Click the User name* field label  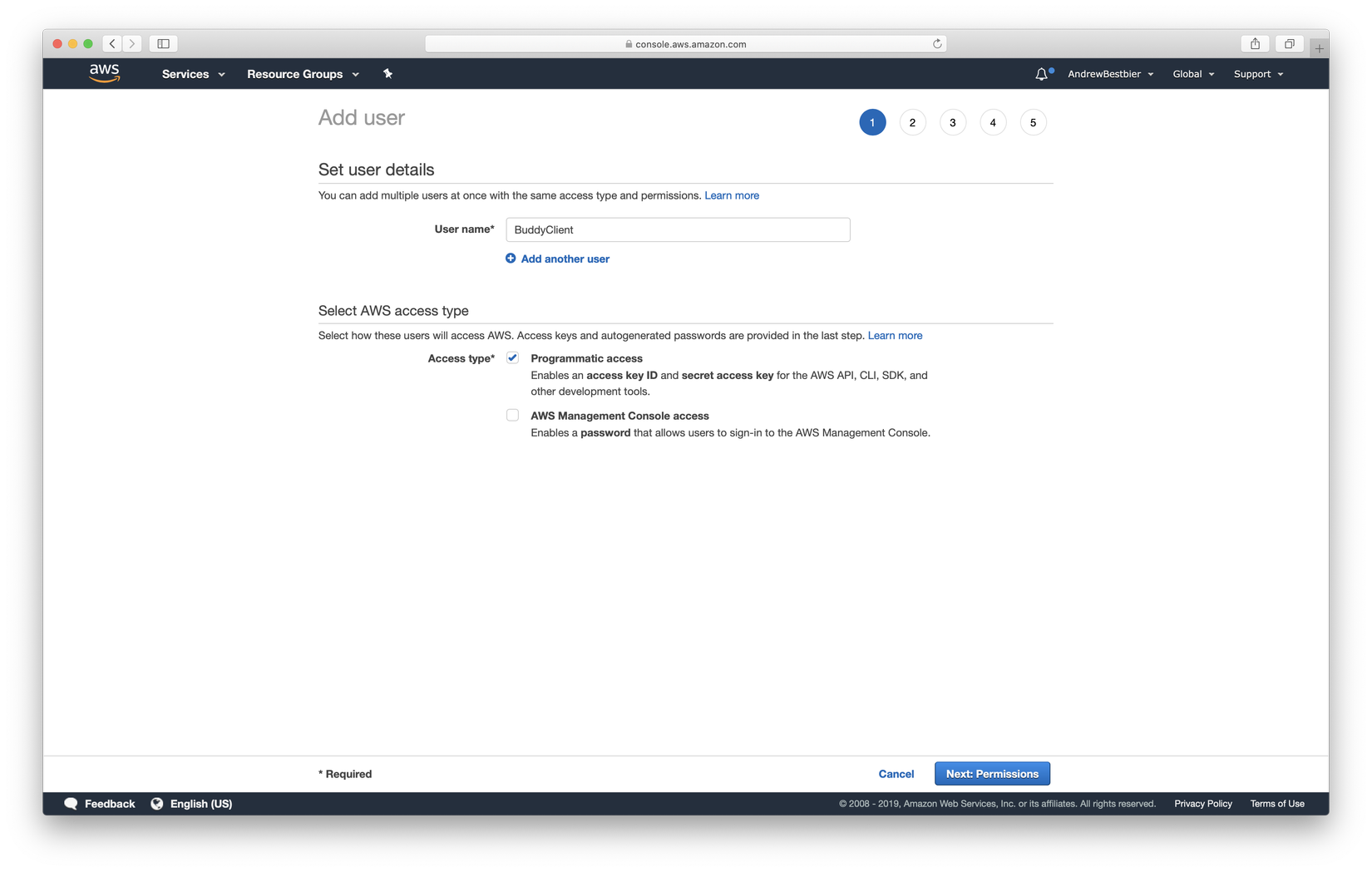click(x=465, y=229)
